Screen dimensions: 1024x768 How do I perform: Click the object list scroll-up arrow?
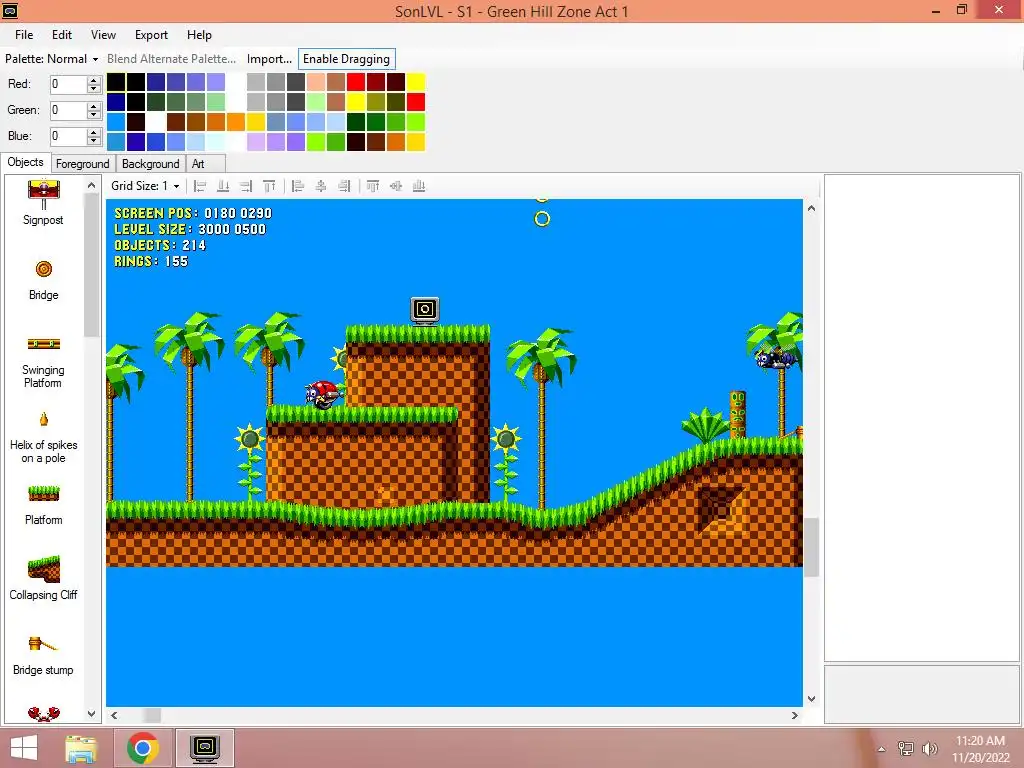tap(91, 185)
